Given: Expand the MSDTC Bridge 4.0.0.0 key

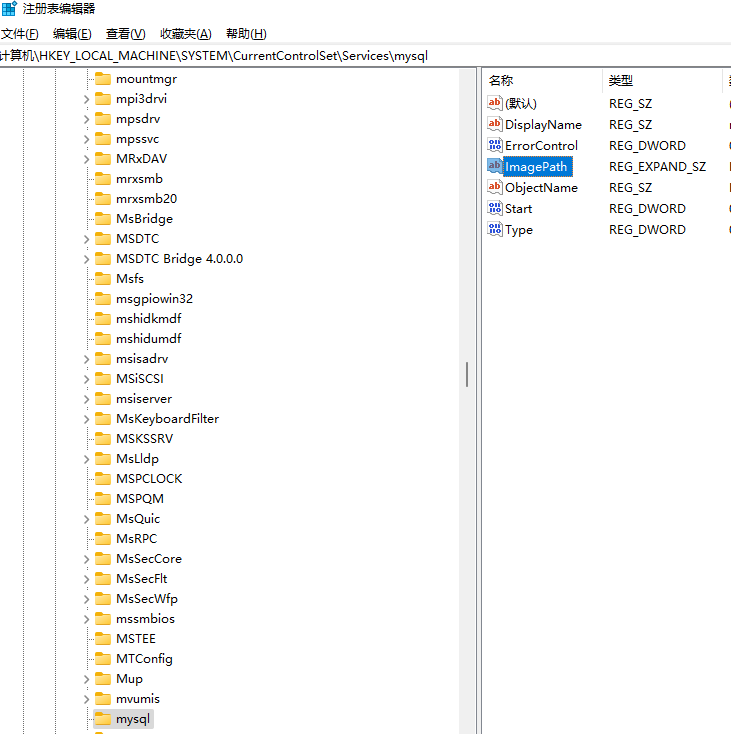Looking at the screenshot, I should [87, 259].
